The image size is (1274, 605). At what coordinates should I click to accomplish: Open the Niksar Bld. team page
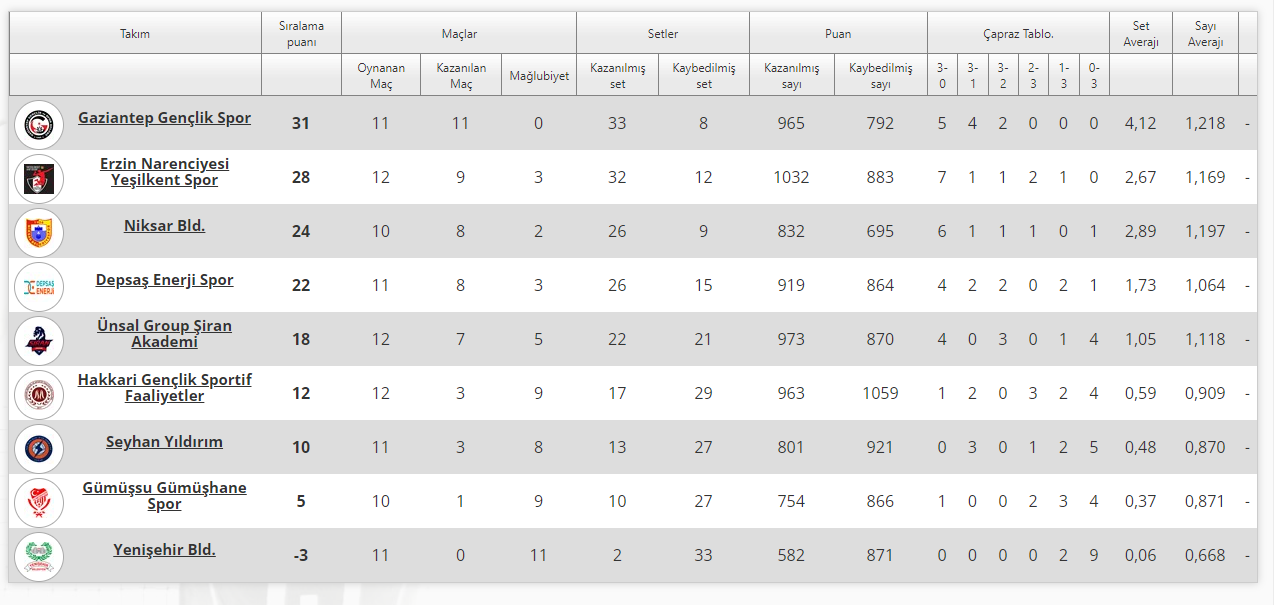pos(164,226)
